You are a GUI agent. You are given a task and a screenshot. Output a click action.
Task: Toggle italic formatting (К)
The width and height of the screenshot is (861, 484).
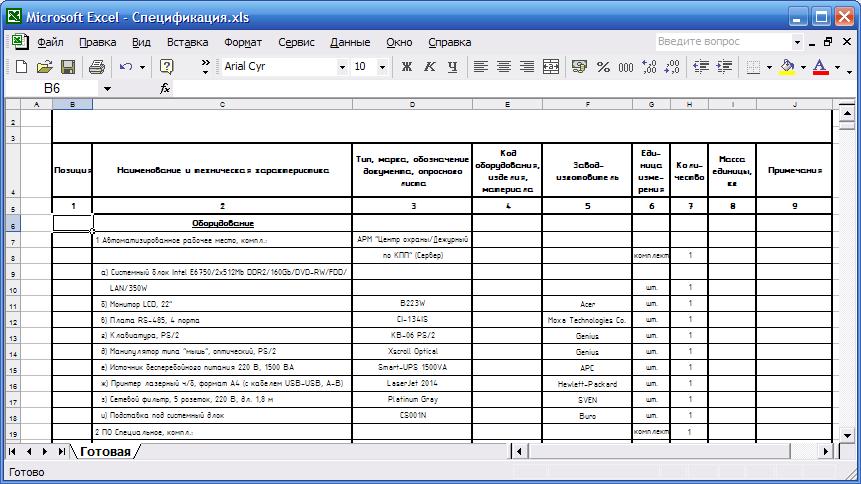pyautogui.click(x=430, y=67)
